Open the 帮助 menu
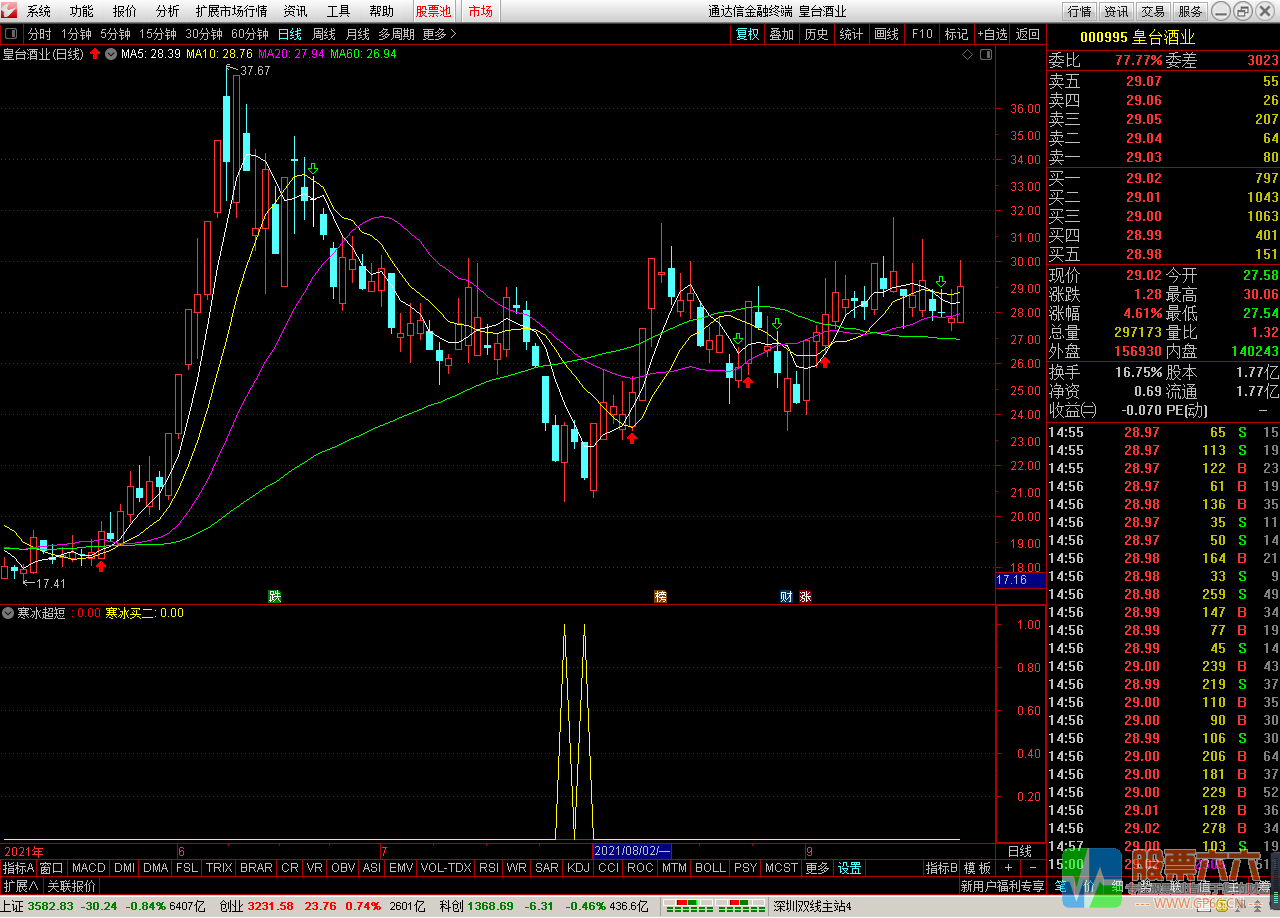This screenshot has height=918, width=1280. [x=382, y=12]
